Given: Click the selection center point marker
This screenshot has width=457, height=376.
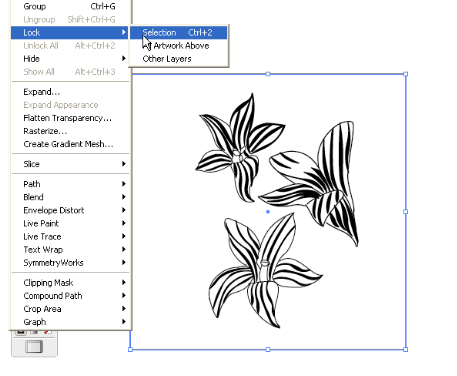Looking at the screenshot, I should point(268,212).
